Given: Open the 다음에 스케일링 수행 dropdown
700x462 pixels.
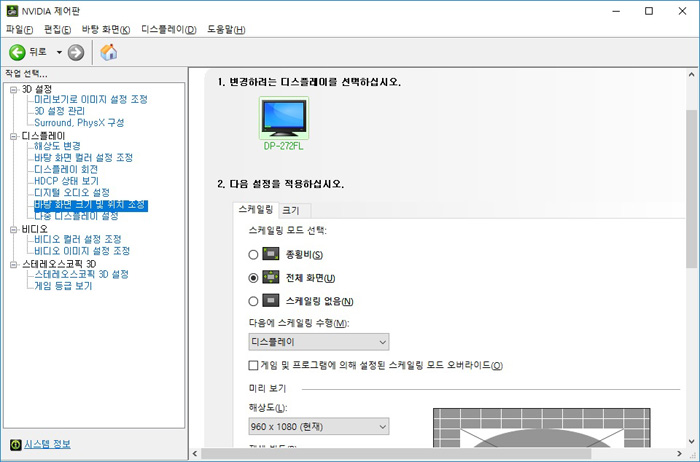Looking at the screenshot, I should pyautogui.click(x=318, y=342).
